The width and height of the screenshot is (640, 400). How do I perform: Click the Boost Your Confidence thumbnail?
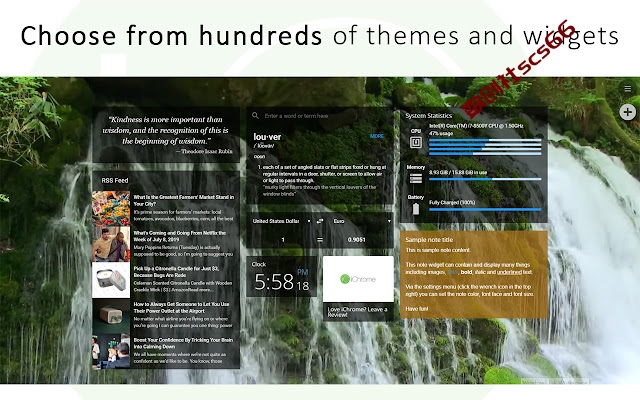[111, 351]
